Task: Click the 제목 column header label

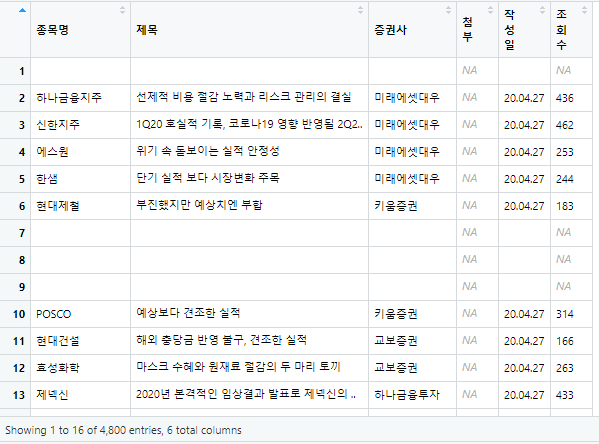Action: click(147, 30)
